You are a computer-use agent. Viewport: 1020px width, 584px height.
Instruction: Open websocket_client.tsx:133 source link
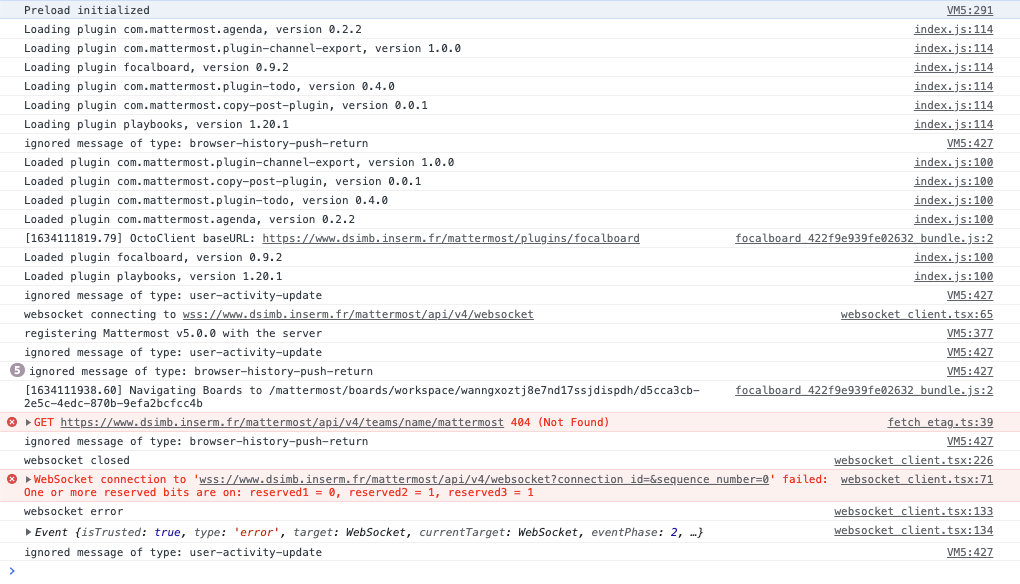point(913,511)
